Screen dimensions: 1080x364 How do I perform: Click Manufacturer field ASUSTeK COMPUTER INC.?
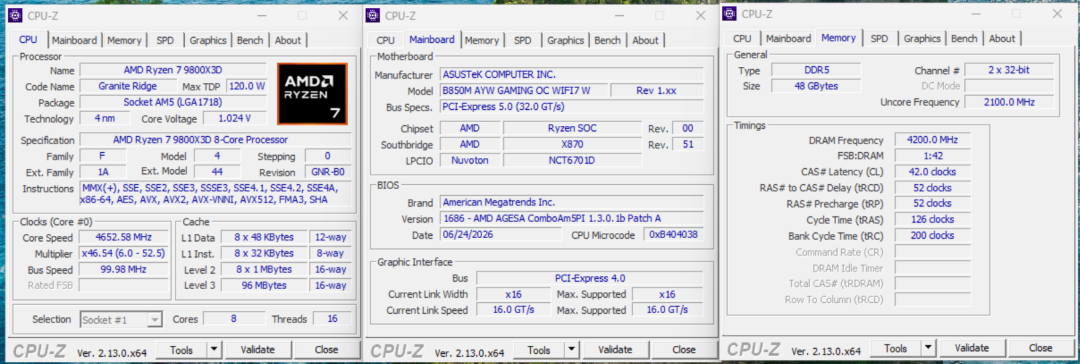coord(572,74)
